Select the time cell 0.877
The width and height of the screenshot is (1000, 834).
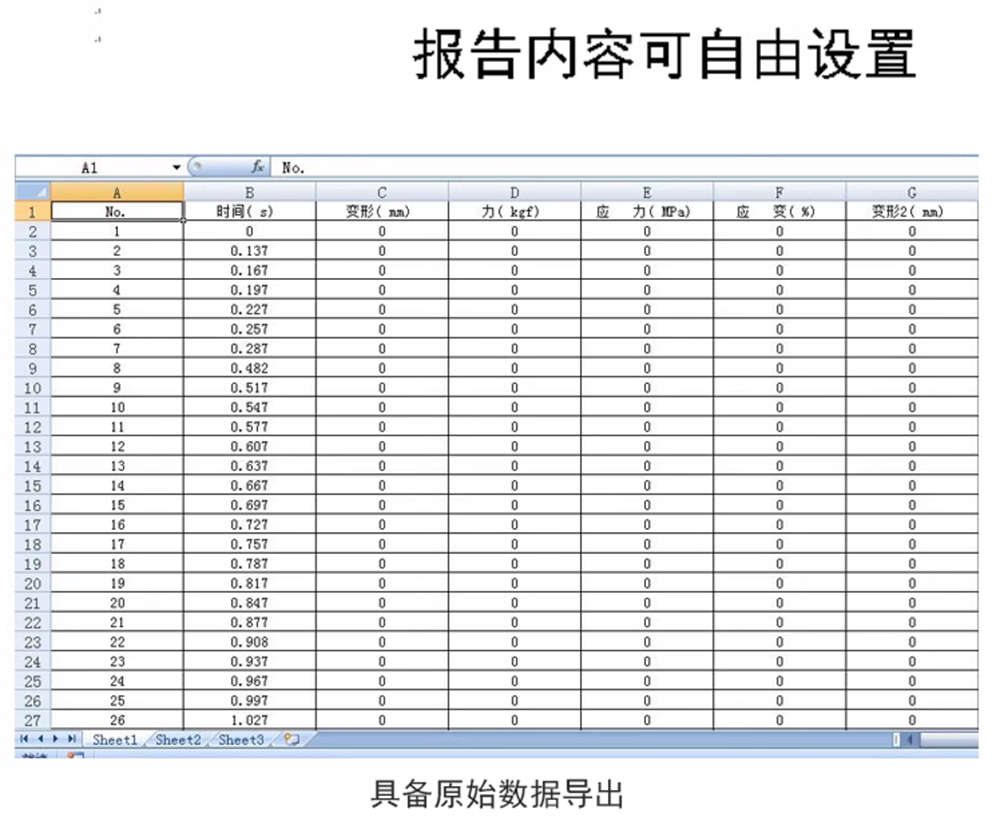pyautogui.click(x=249, y=622)
